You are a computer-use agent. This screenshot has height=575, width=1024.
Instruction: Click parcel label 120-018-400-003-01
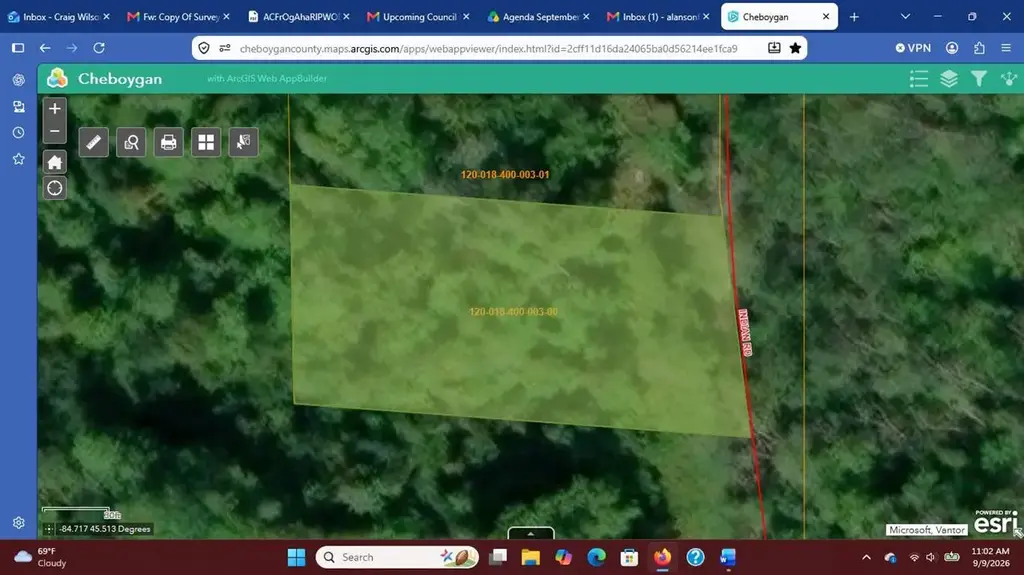pyautogui.click(x=505, y=174)
